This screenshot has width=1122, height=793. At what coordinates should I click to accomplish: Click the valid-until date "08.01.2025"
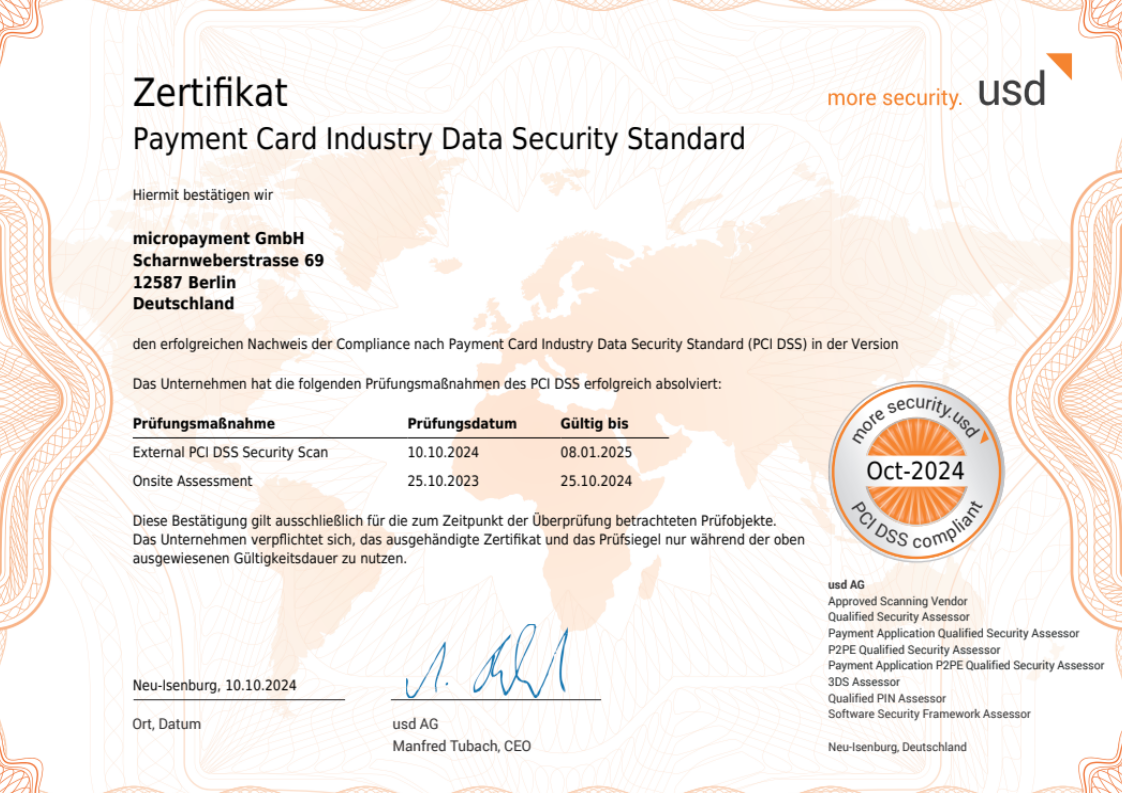coord(596,452)
